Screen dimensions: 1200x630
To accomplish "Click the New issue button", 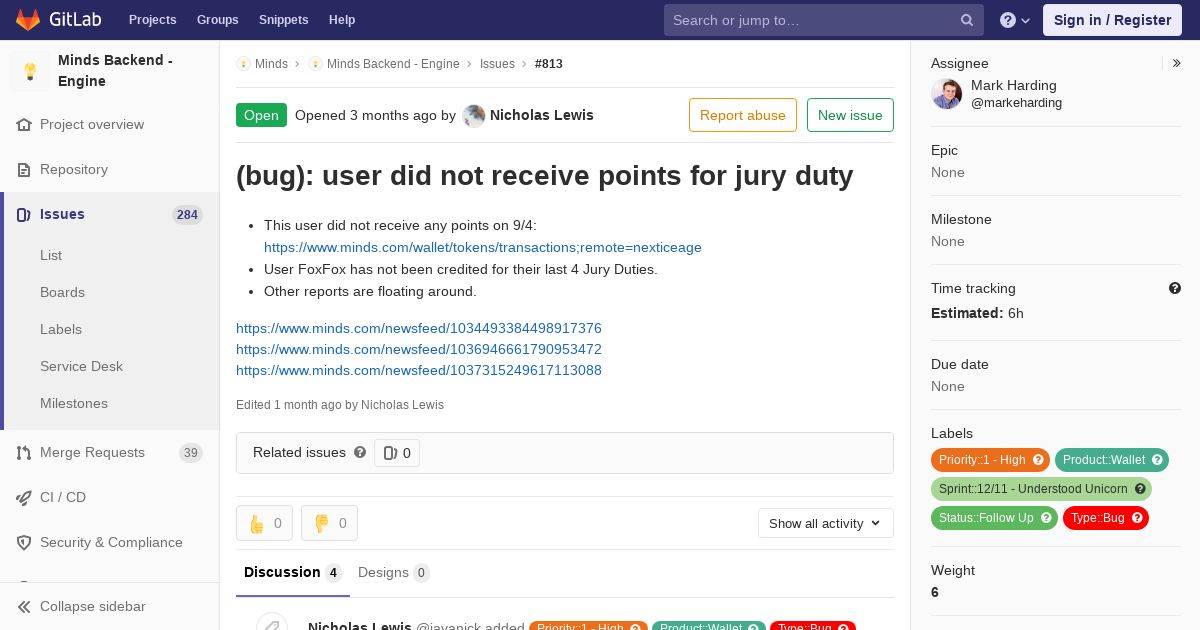I will (850, 115).
